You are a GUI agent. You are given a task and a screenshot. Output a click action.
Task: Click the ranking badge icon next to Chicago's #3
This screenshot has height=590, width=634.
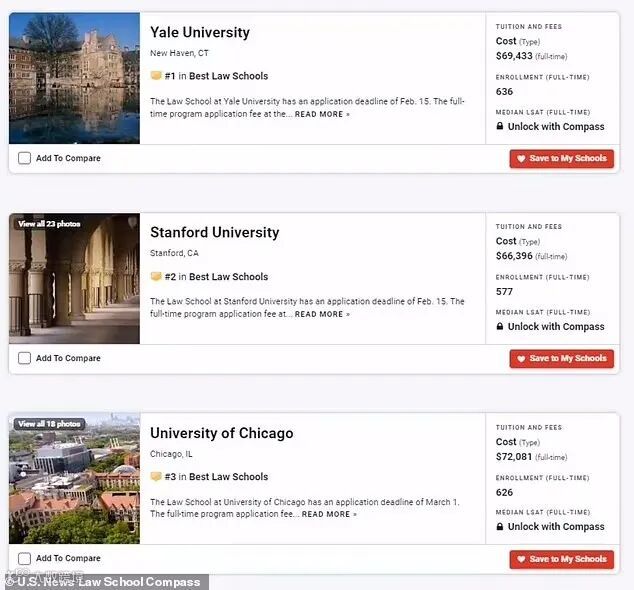click(156, 476)
